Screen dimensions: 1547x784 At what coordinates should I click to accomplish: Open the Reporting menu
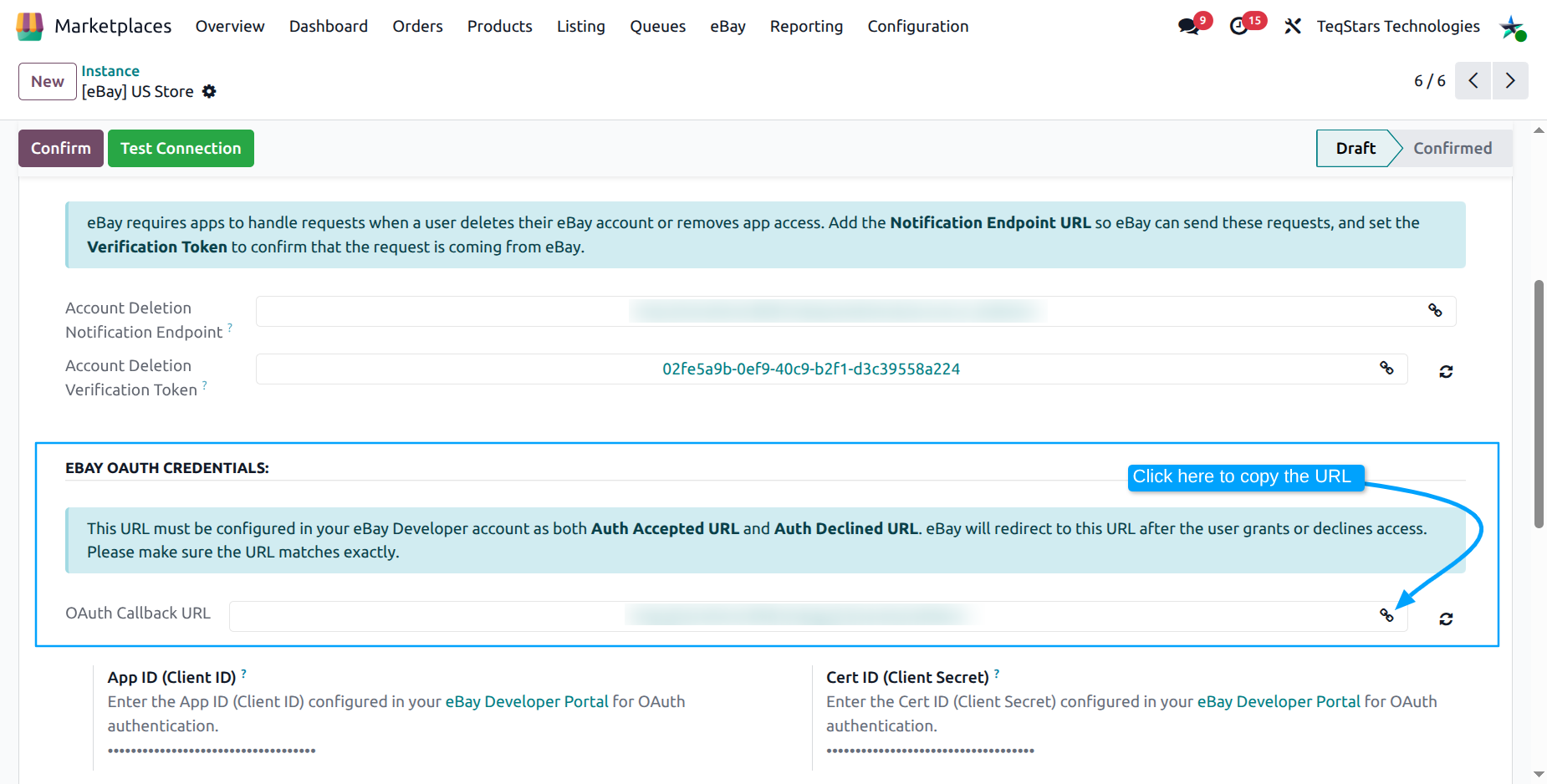click(806, 26)
